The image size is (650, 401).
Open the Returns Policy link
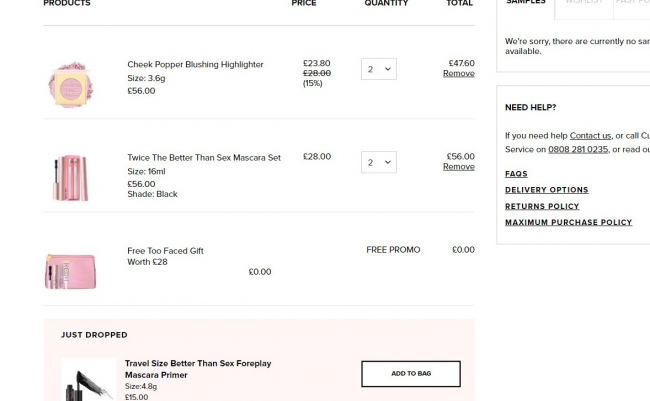pyautogui.click(x=542, y=207)
